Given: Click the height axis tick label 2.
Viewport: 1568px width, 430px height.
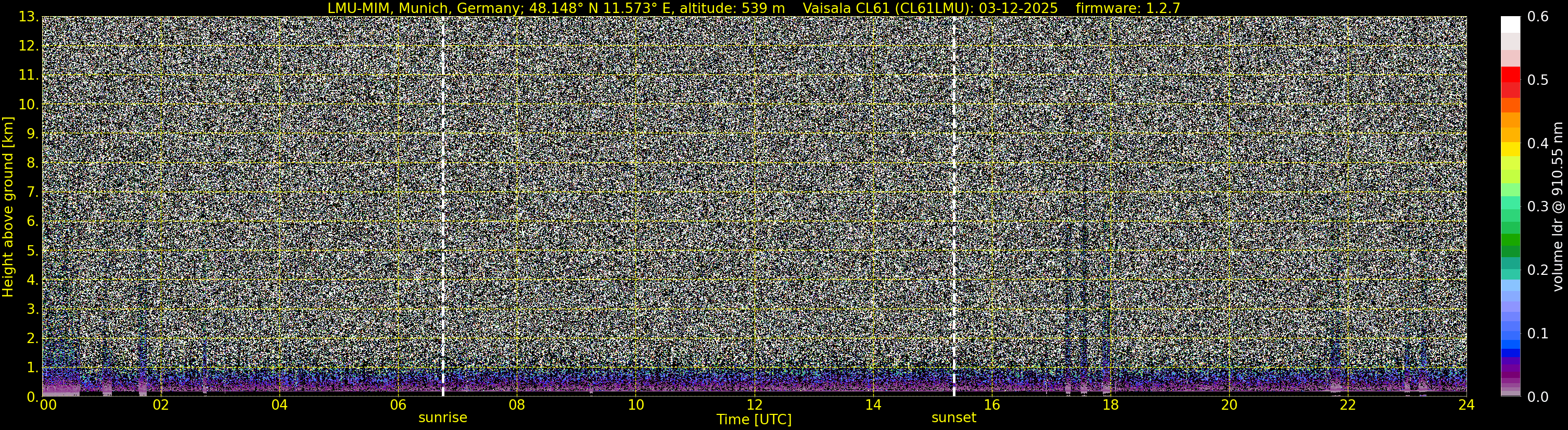Looking at the screenshot, I should pyautogui.click(x=33, y=338).
